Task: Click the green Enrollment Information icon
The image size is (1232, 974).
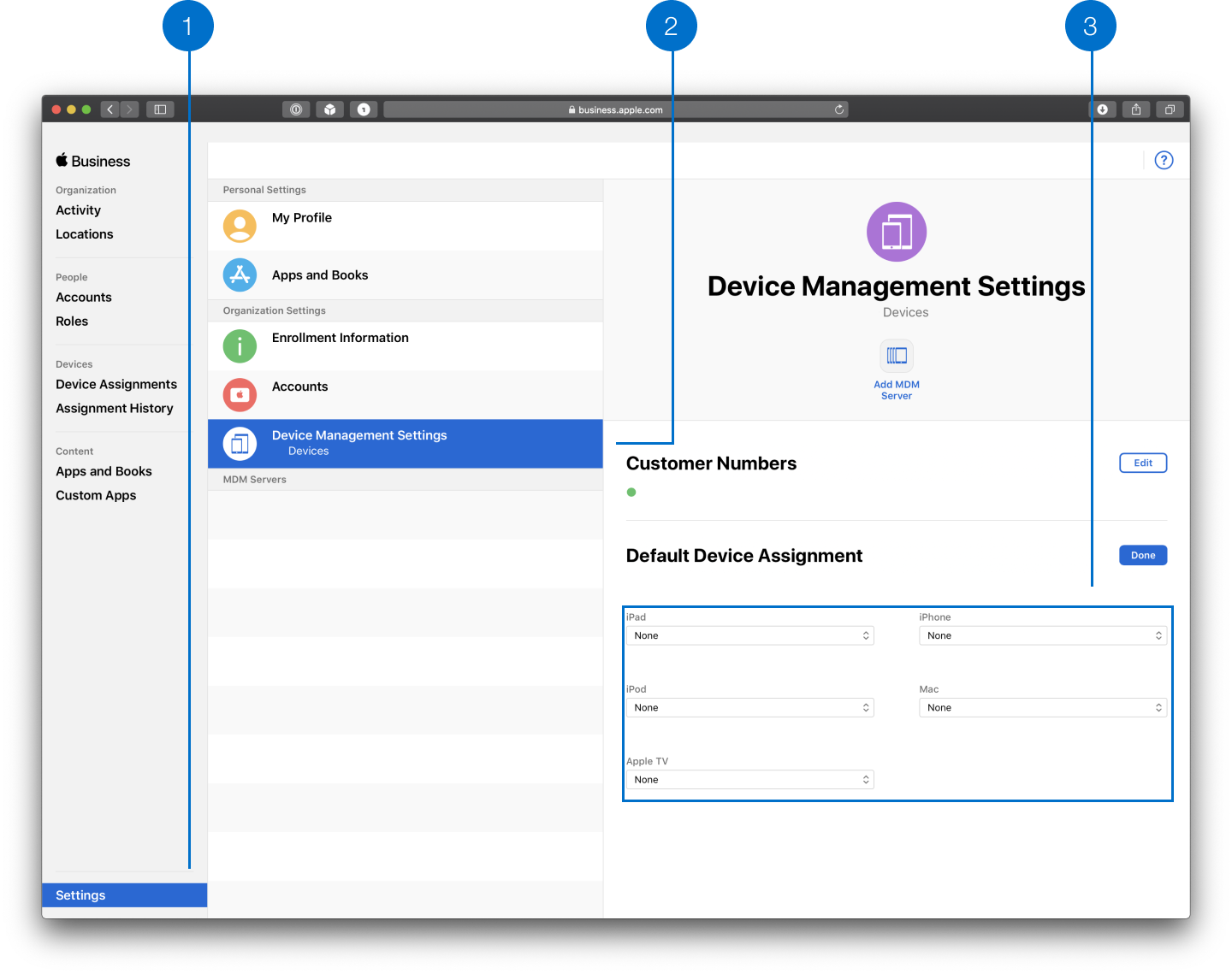Action: [240, 346]
